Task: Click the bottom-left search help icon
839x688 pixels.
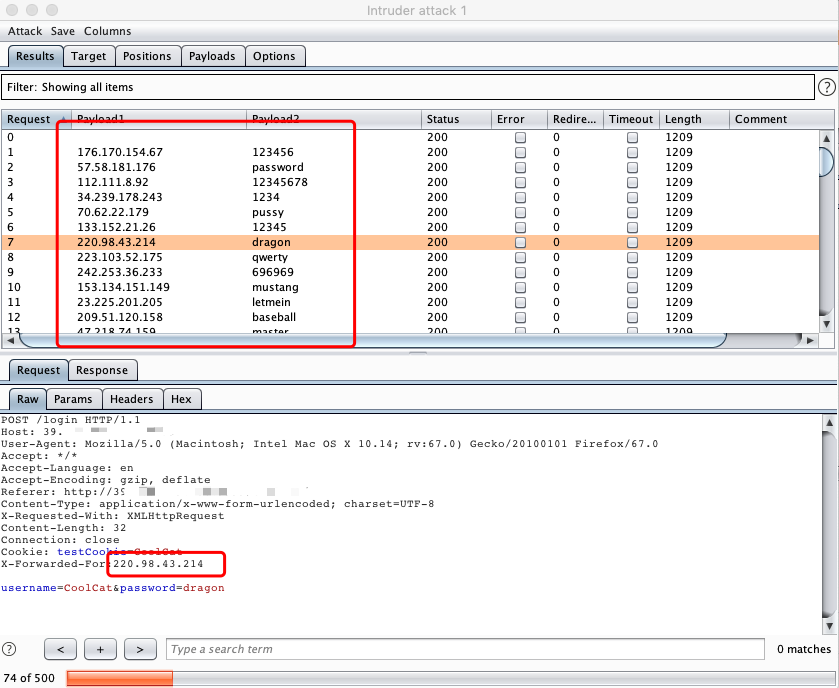Action: [9, 649]
